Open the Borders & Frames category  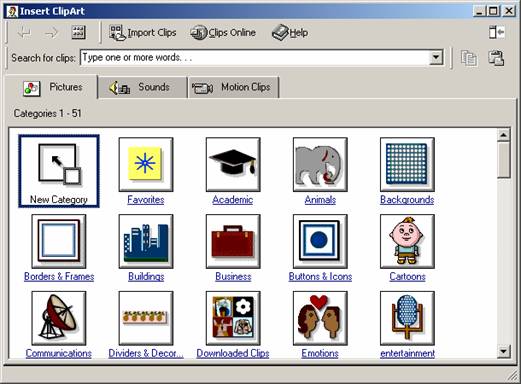pyautogui.click(x=59, y=276)
